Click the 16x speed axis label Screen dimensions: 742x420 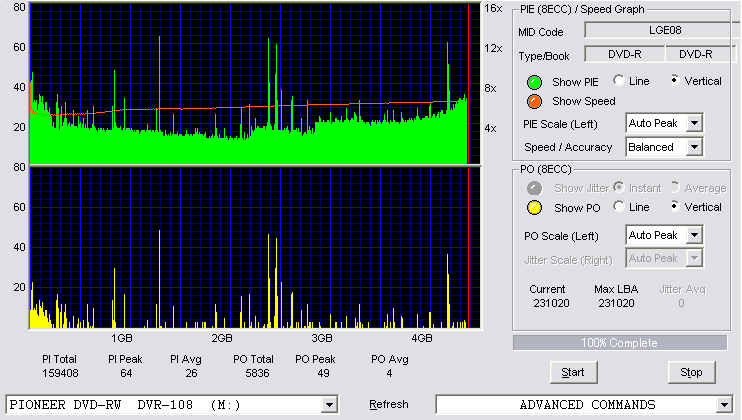click(493, 8)
